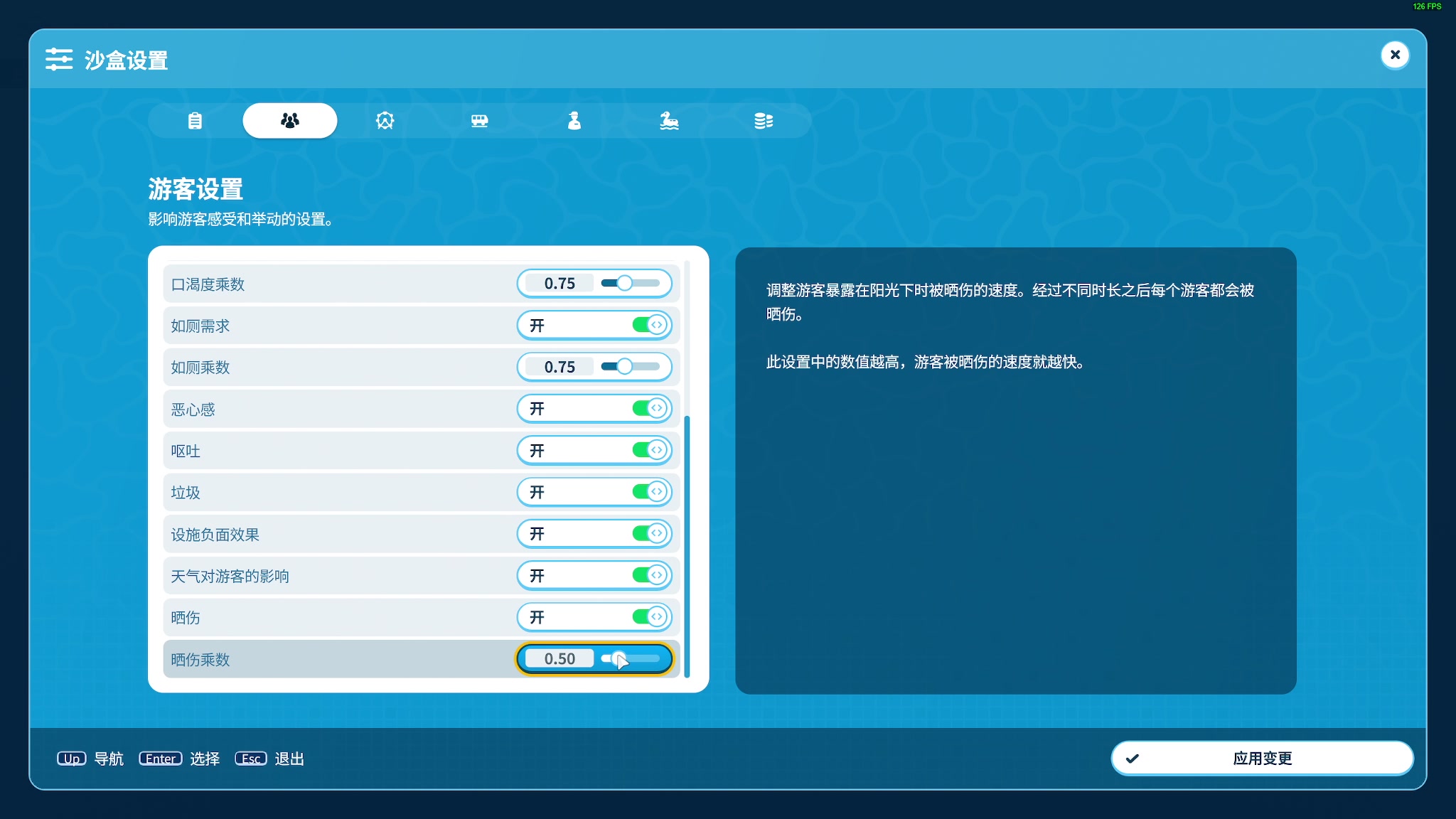
Task: Click the 应用变更 apply button
Action: pyautogui.click(x=1262, y=759)
